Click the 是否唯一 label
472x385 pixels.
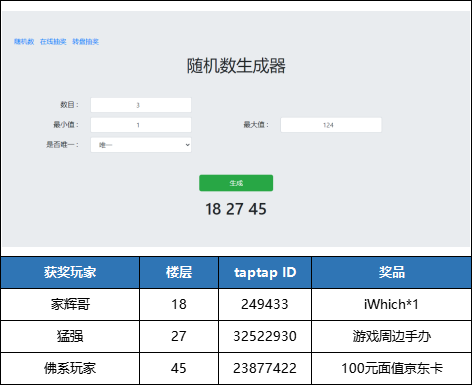click(62, 145)
